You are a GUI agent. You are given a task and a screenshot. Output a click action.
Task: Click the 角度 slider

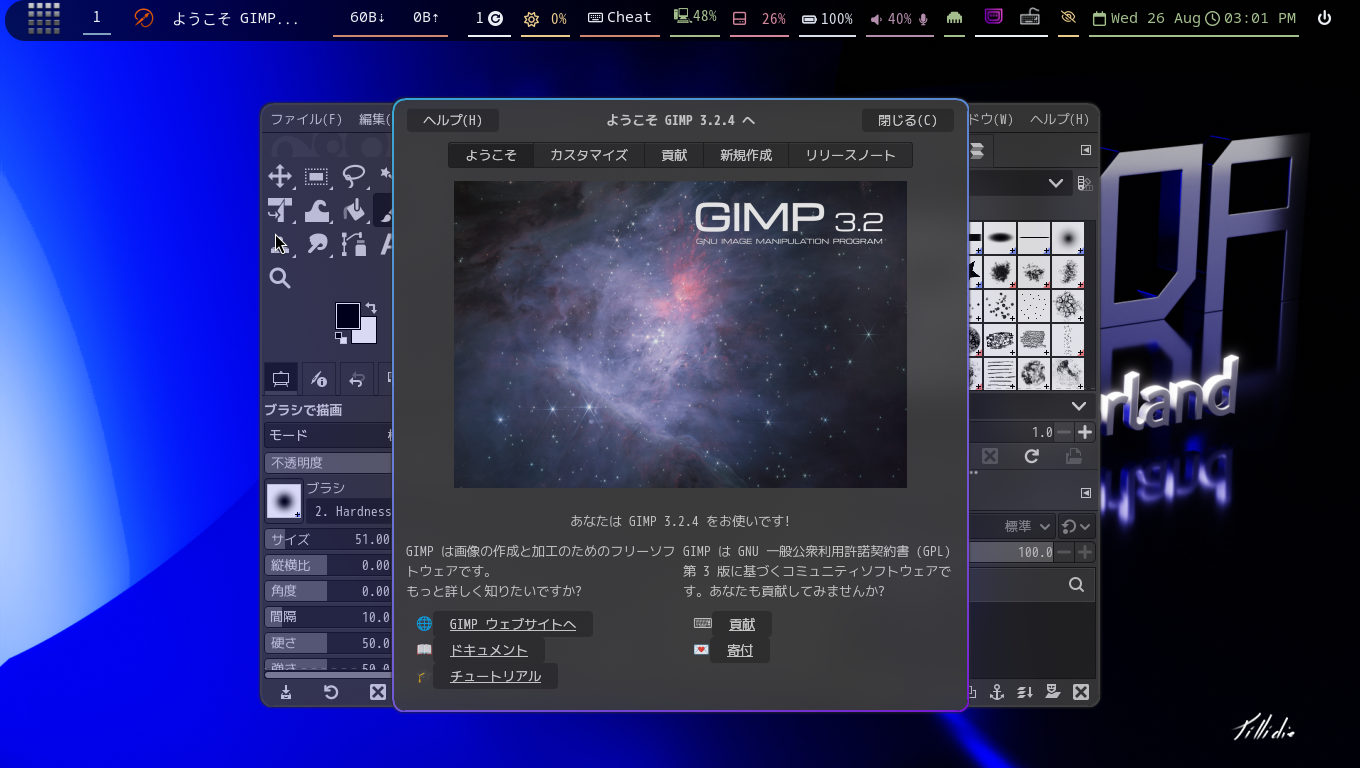[329, 591]
